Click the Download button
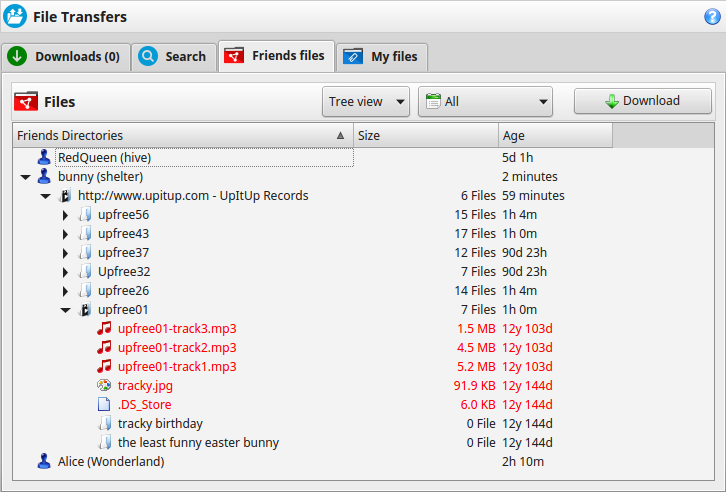Viewport: 726px width, 492px height. tap(643, 101)
